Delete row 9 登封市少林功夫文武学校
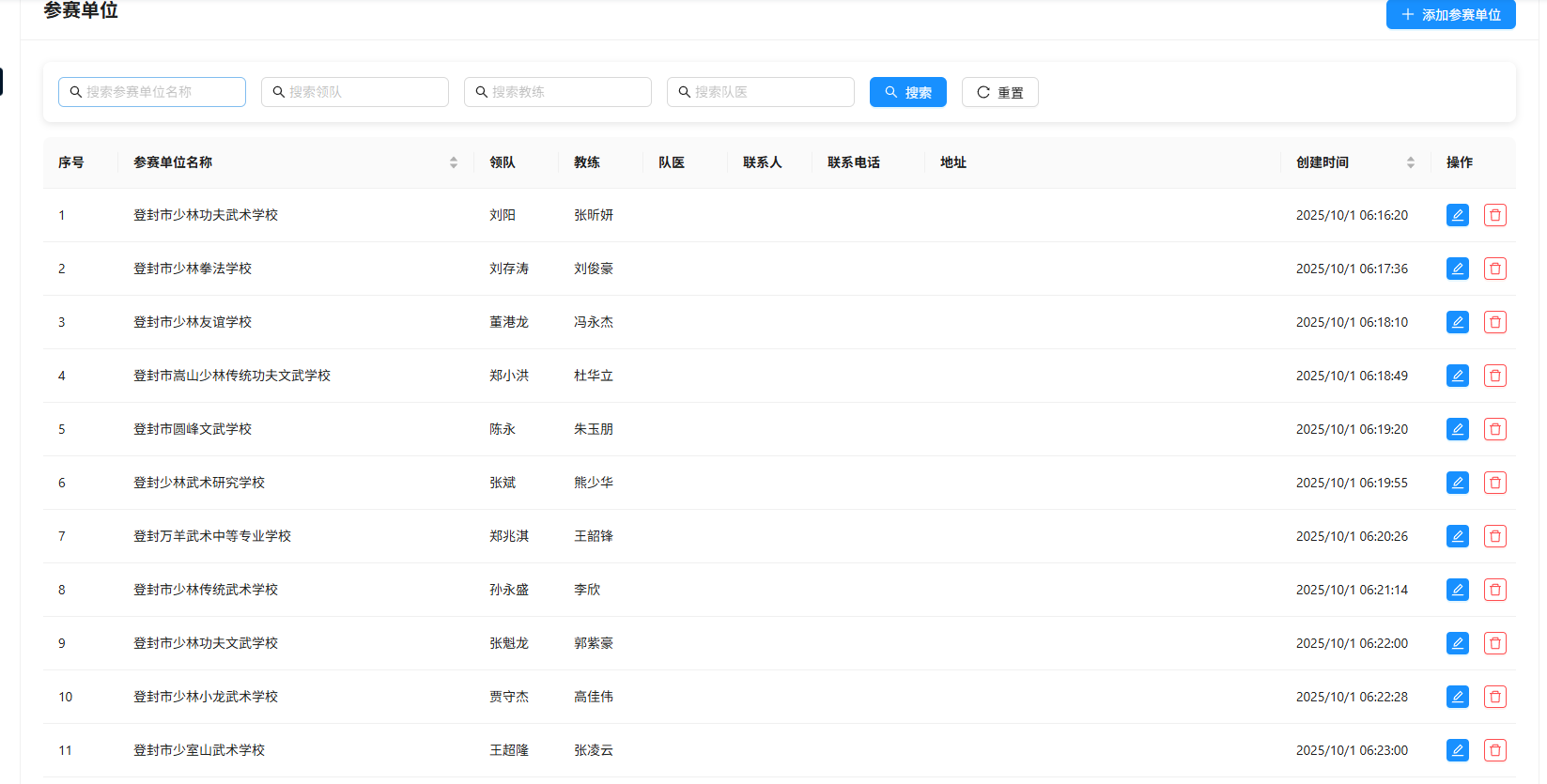Viewport: 1547px width, 784px height. tap(1494, 643)
